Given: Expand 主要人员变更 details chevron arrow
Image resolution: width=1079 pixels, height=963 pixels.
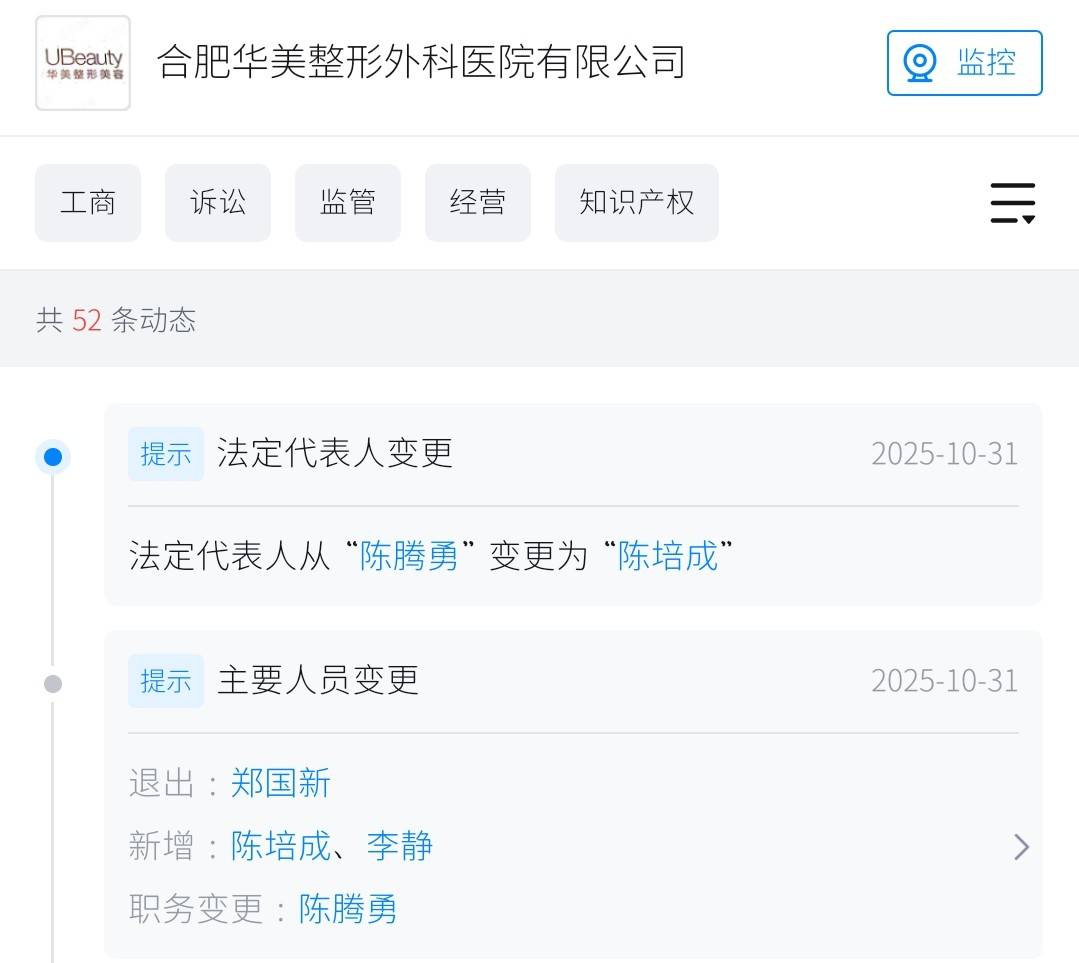Looking at the screenshot, I should coord(1021,847).
